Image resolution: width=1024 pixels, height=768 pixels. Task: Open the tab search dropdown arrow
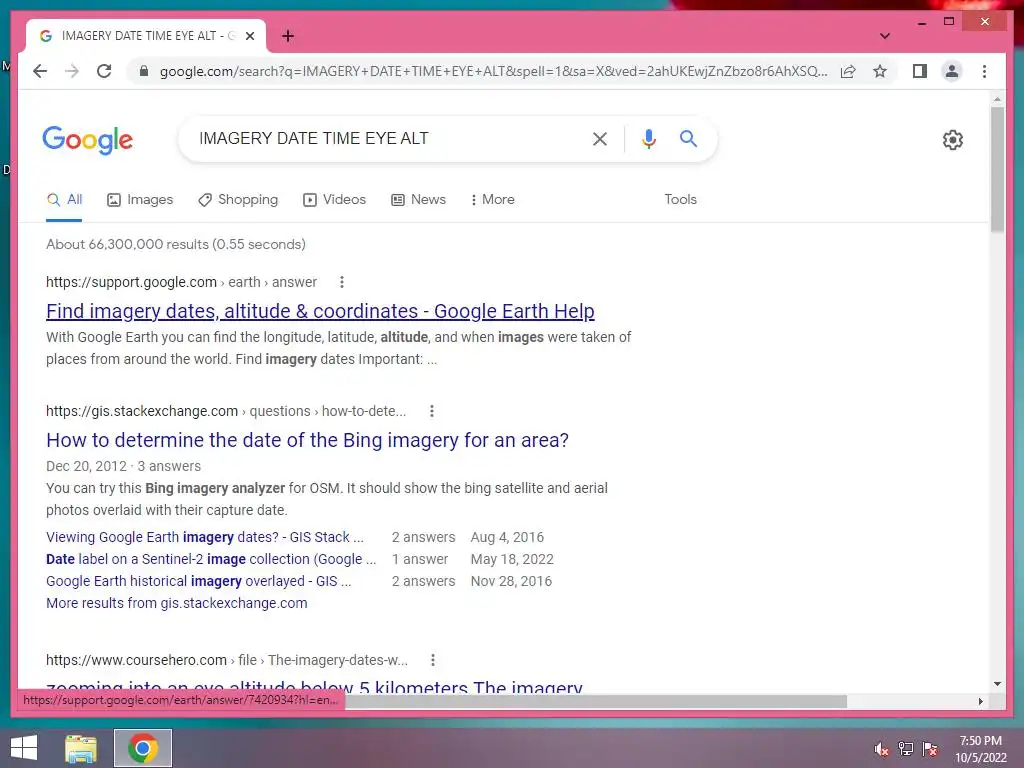(885, 36)
